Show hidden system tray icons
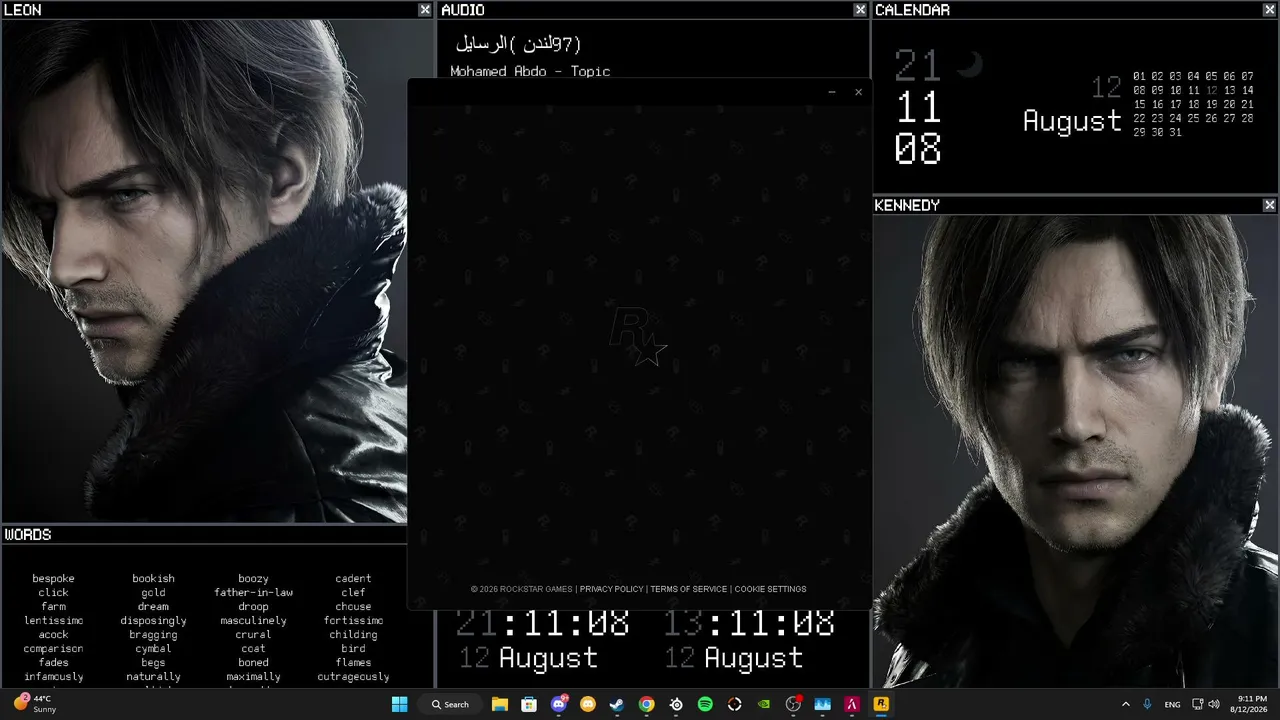 point(1125,704)
